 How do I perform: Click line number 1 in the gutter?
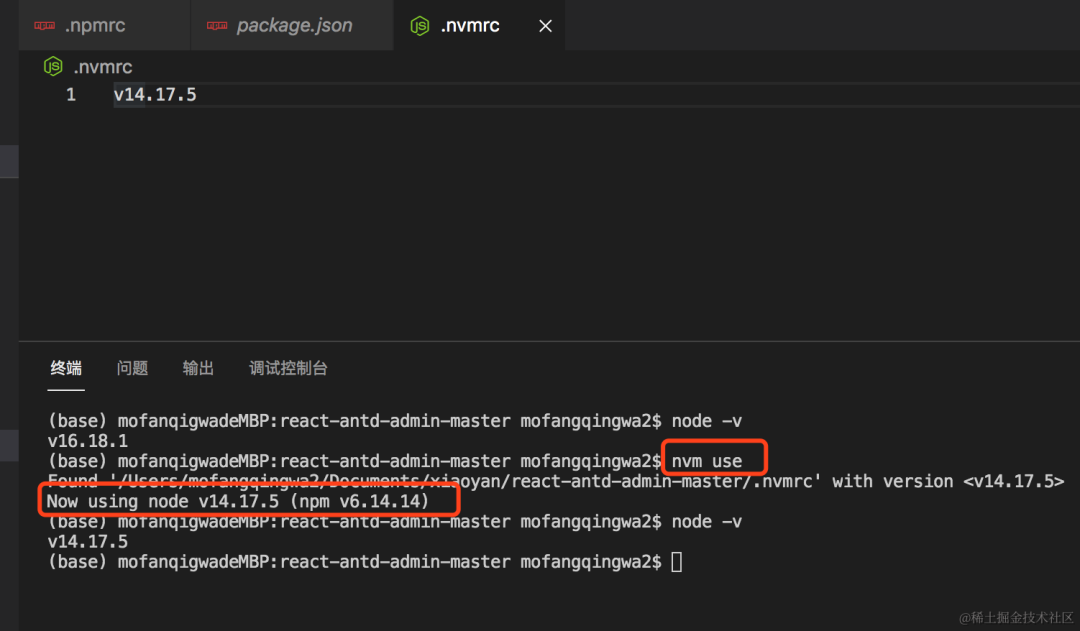[71, 94]
